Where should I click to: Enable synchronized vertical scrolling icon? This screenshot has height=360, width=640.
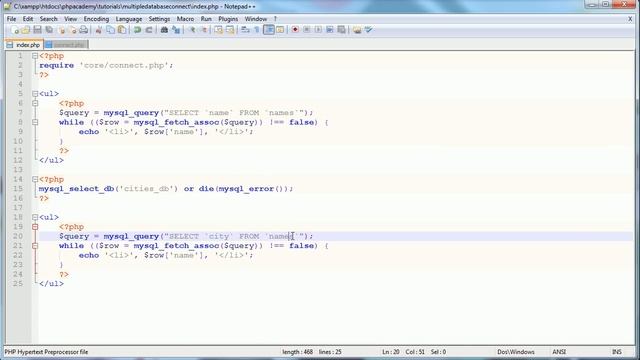click(x=218, y=30)
